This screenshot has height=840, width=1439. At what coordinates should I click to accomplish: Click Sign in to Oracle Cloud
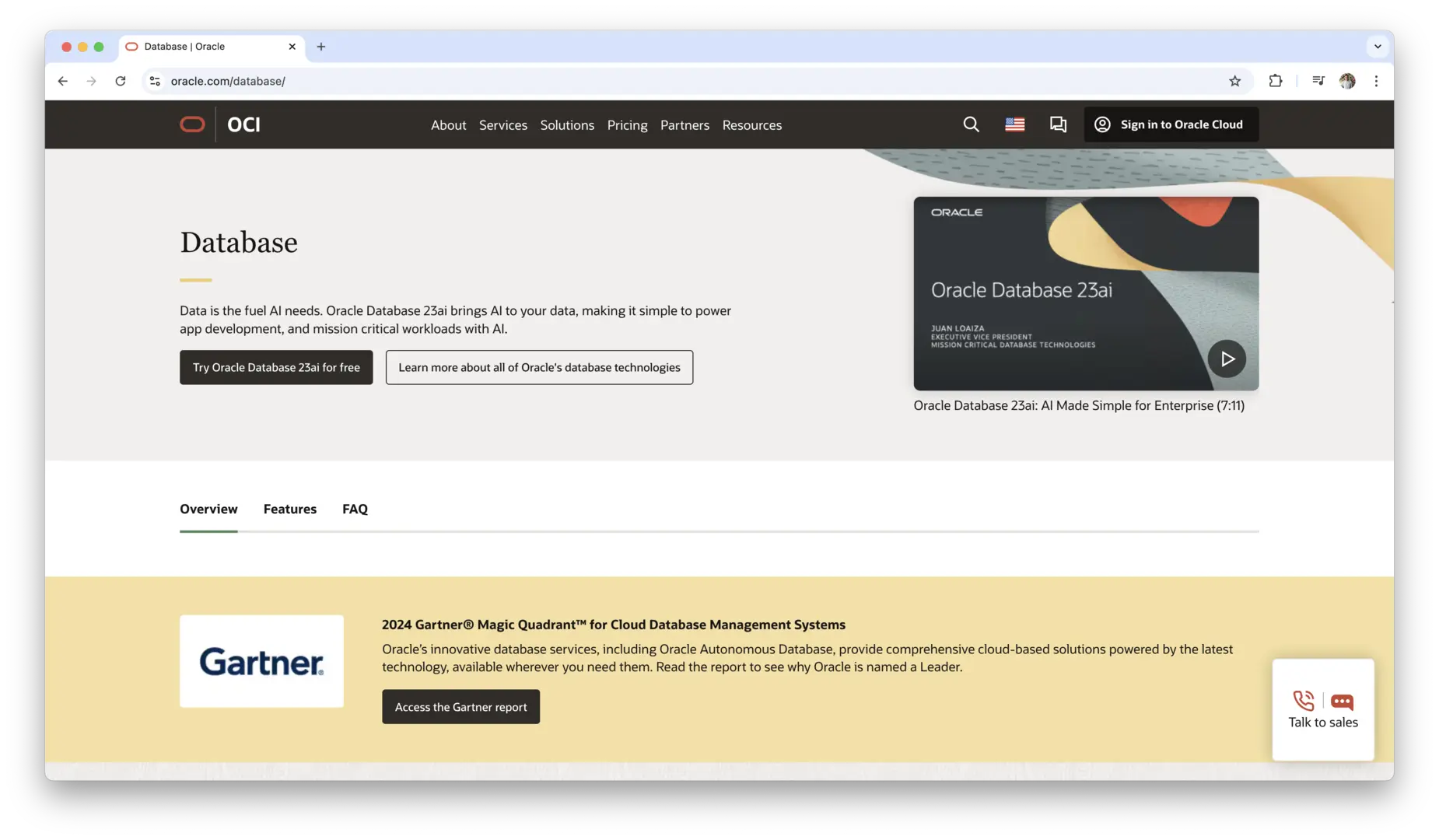(x=1171, y=124)
